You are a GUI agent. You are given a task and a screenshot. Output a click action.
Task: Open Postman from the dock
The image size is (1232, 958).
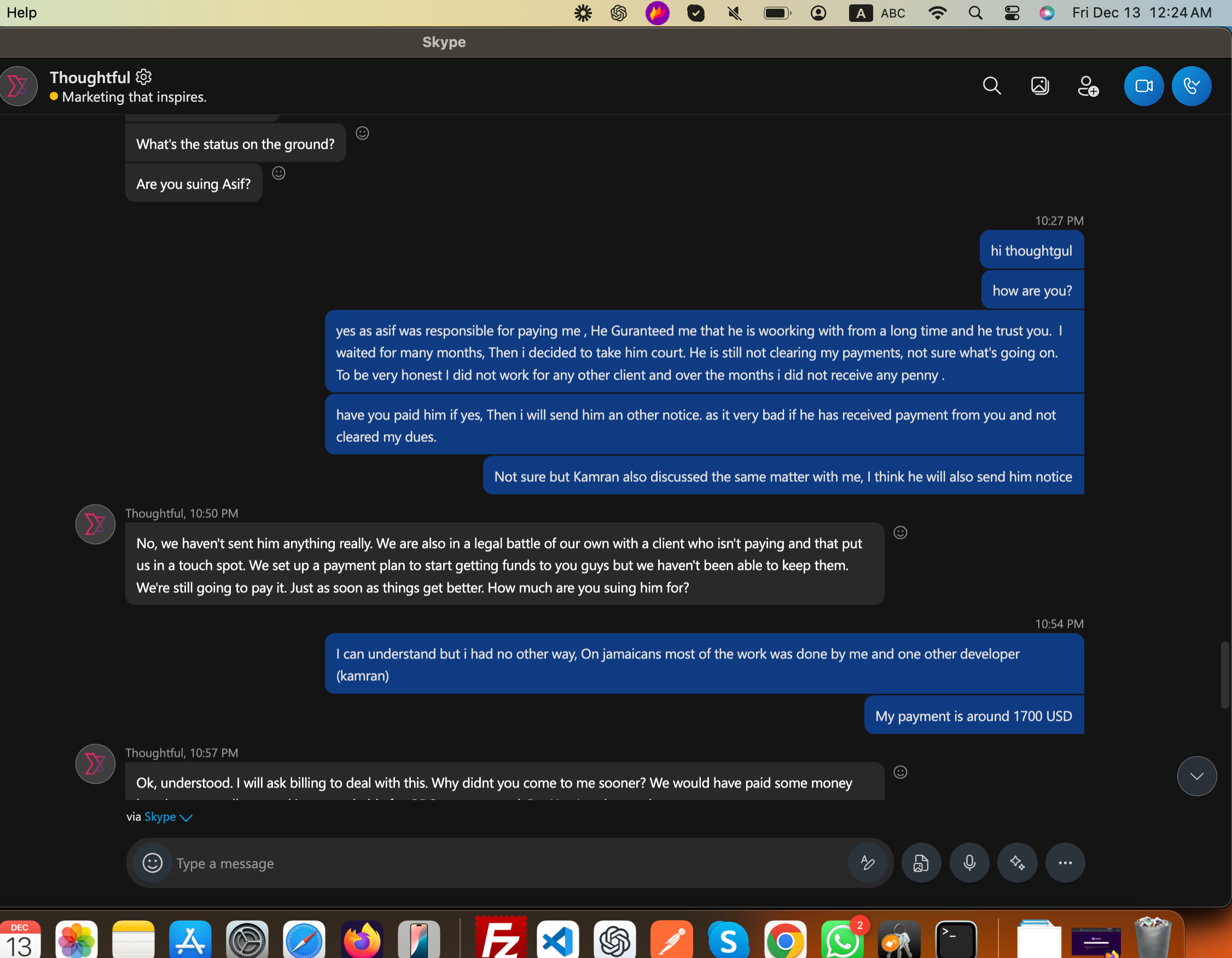pyautogui.click(x=671, y=940)
